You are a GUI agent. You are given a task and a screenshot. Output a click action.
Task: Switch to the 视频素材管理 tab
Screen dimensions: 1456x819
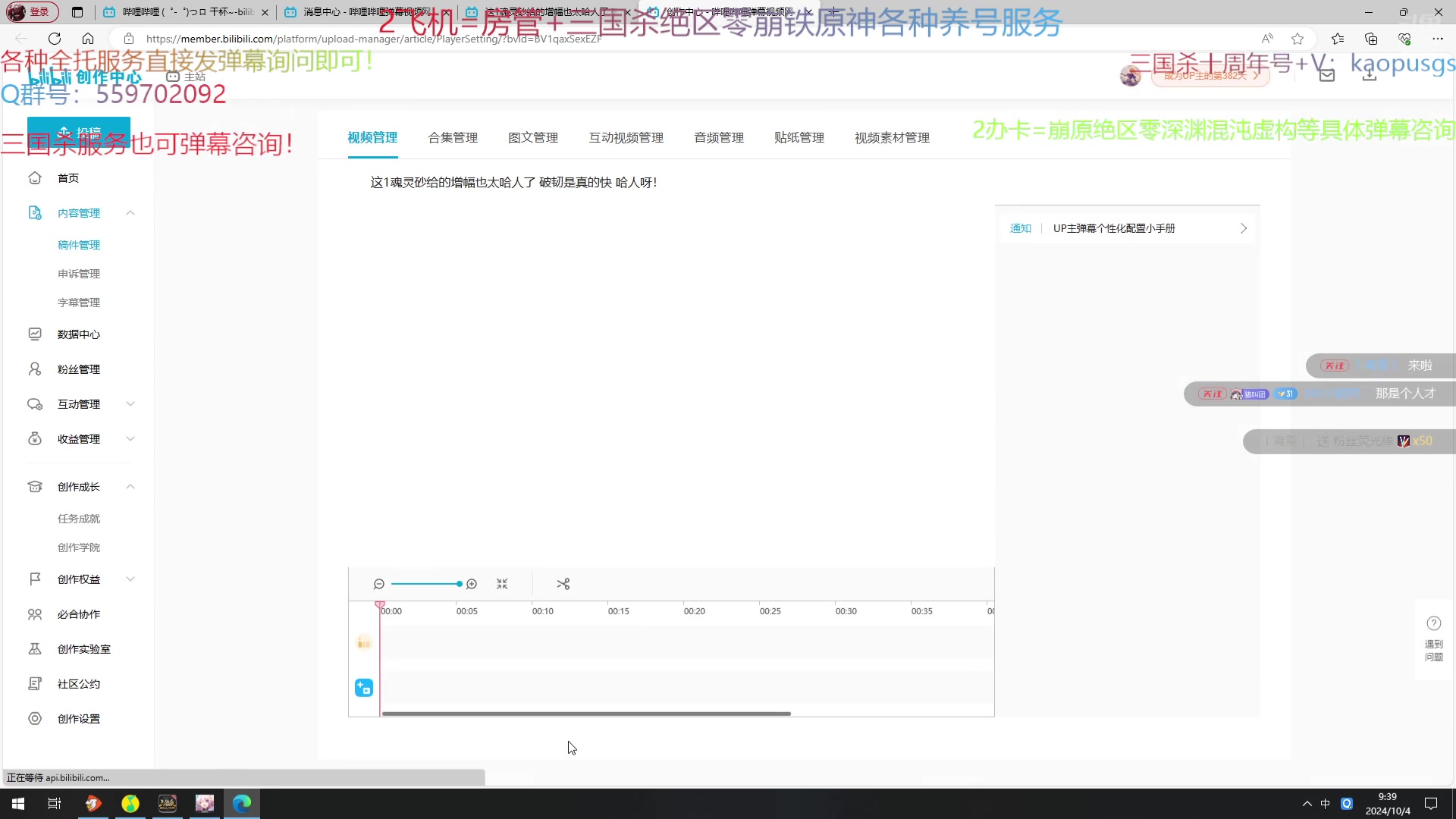pyautogui.click(x=892, y=138)
